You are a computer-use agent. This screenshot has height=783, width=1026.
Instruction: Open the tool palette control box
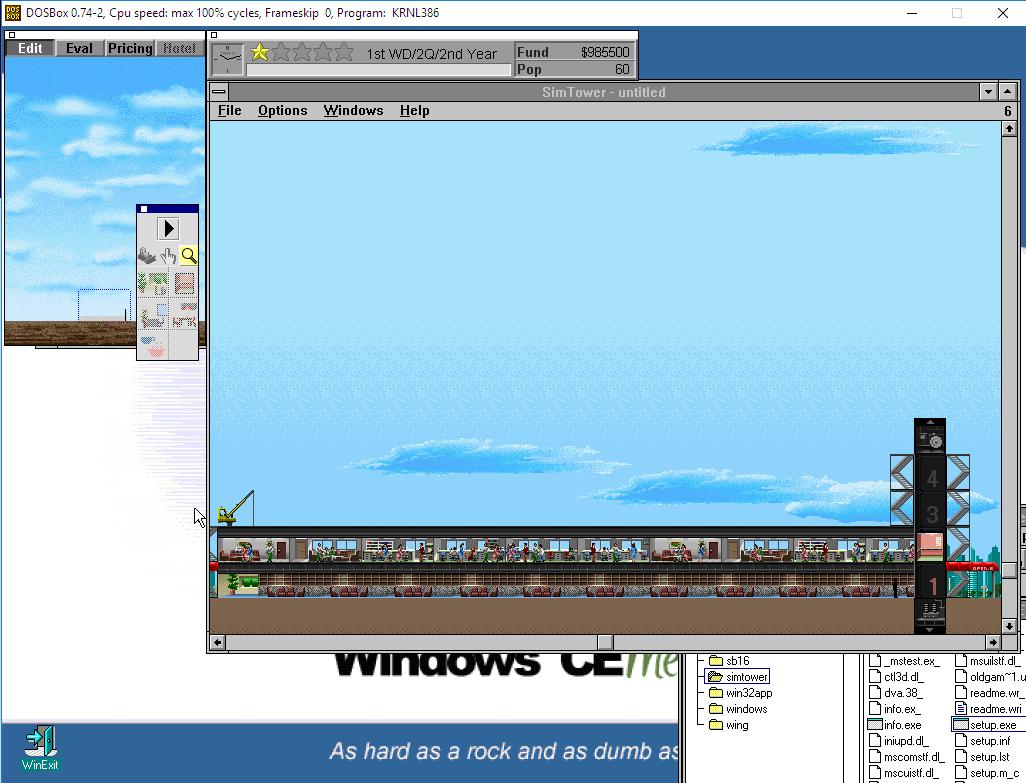[144, 209]
